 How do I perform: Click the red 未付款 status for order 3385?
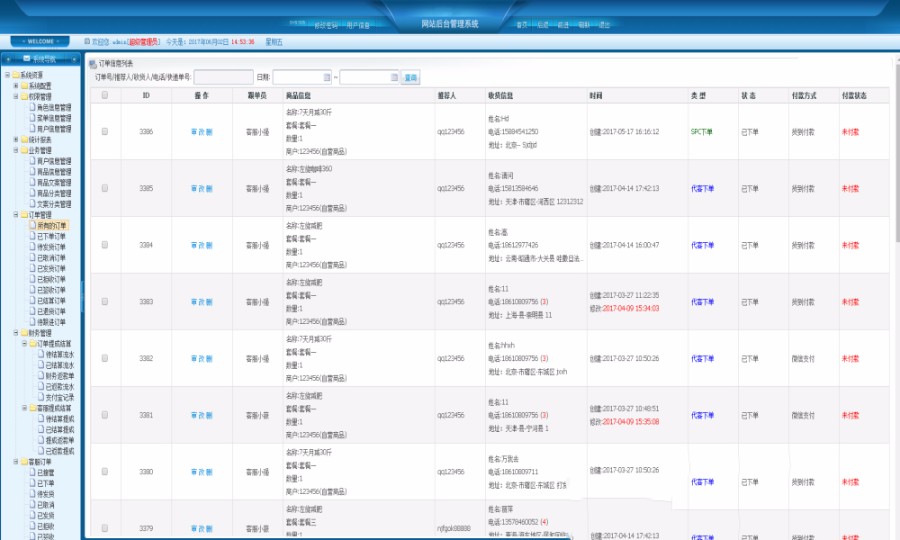coord(850,188)
